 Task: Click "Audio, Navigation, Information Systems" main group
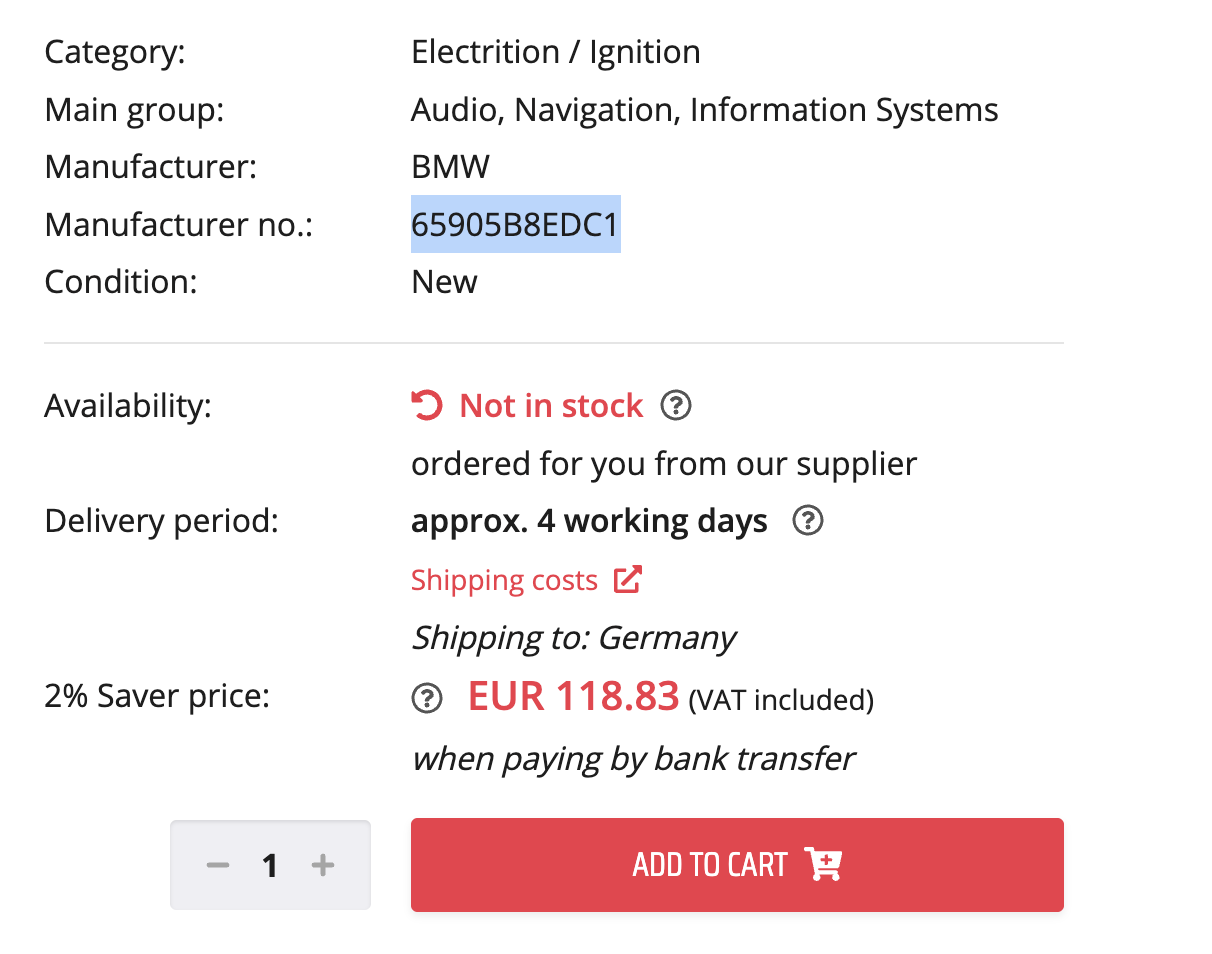click(704, 109)
